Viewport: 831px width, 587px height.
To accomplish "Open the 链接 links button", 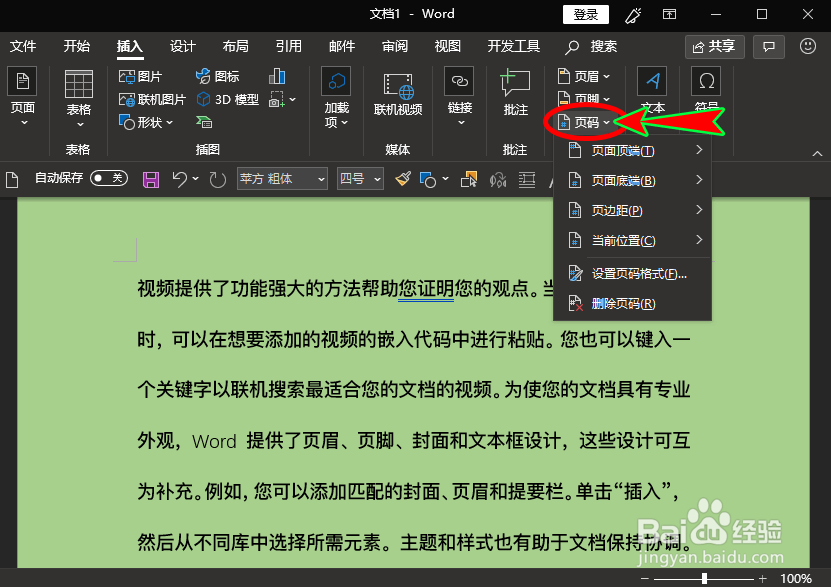I will [459, 98].
